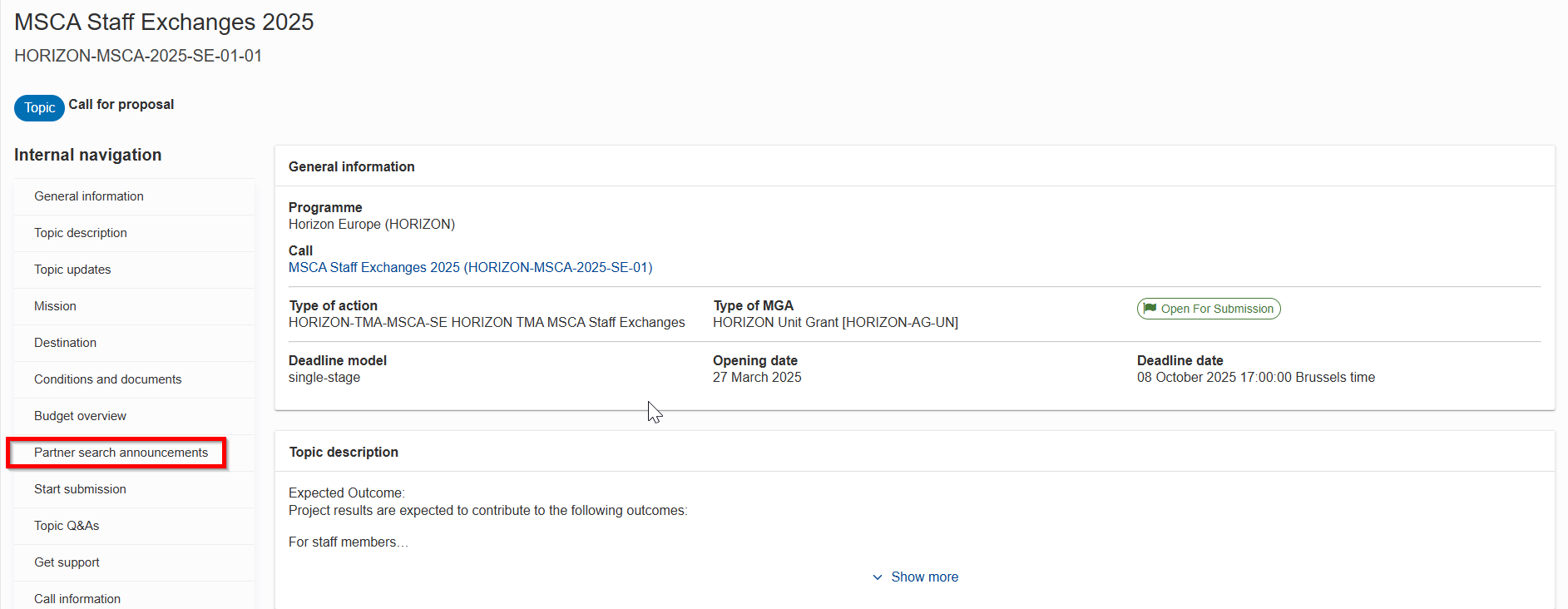Click the Opening date label
The image size is (1568, 609).
tap(755, 360)
